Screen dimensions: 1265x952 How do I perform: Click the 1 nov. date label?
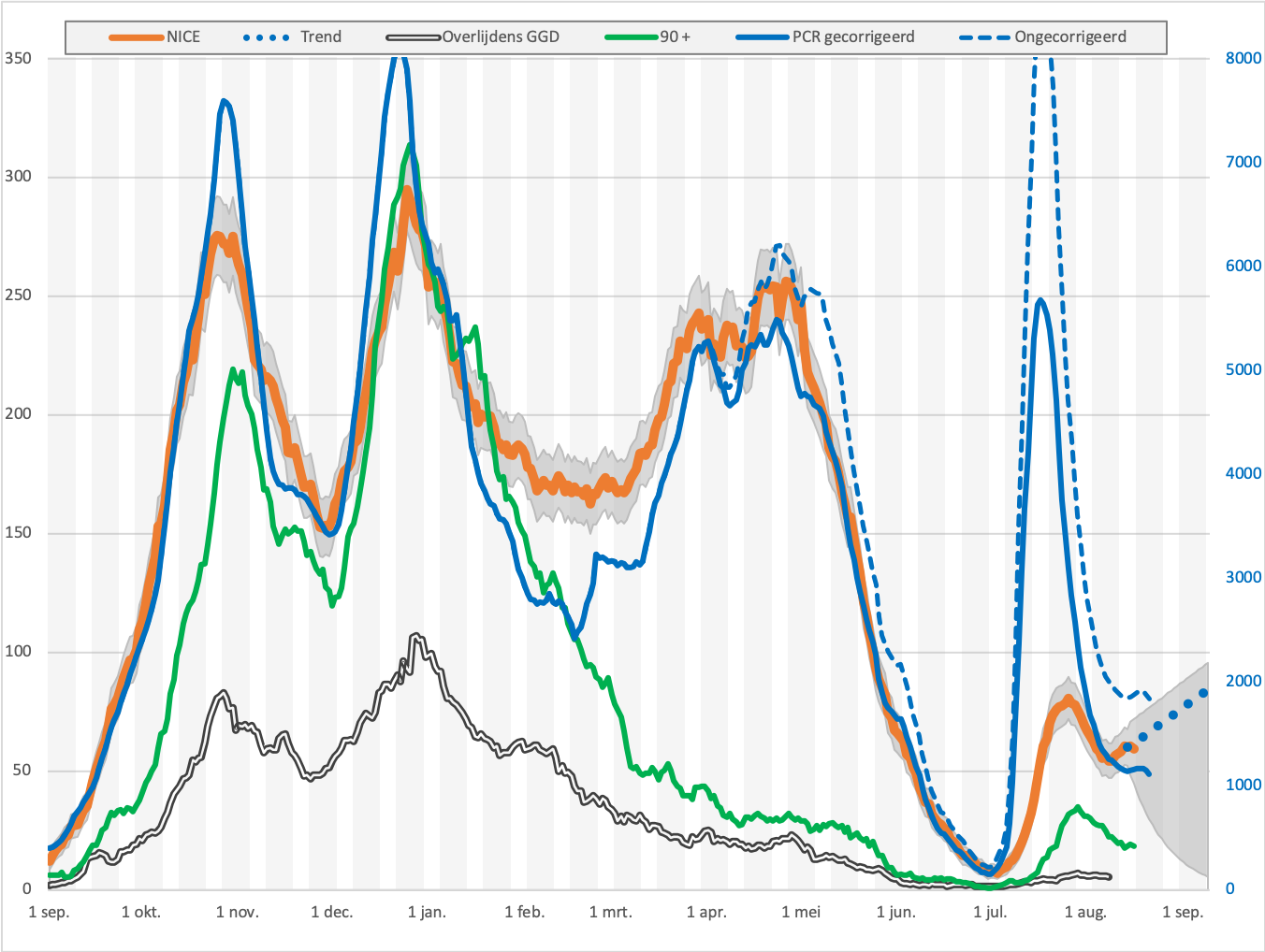pyautogui.click(x=238, y=913)
